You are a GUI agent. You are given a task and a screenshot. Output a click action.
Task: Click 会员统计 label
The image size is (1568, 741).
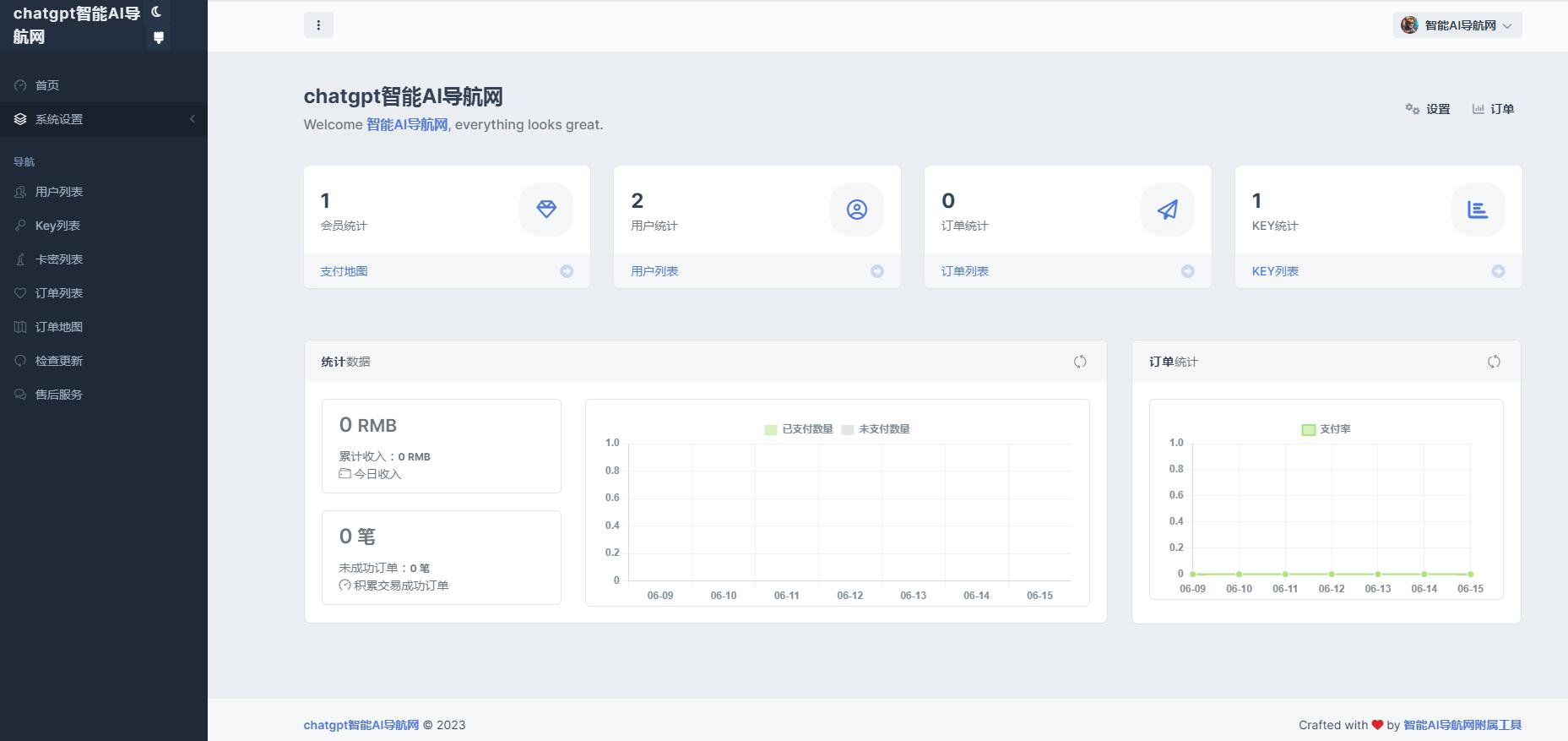click(344, 226)
